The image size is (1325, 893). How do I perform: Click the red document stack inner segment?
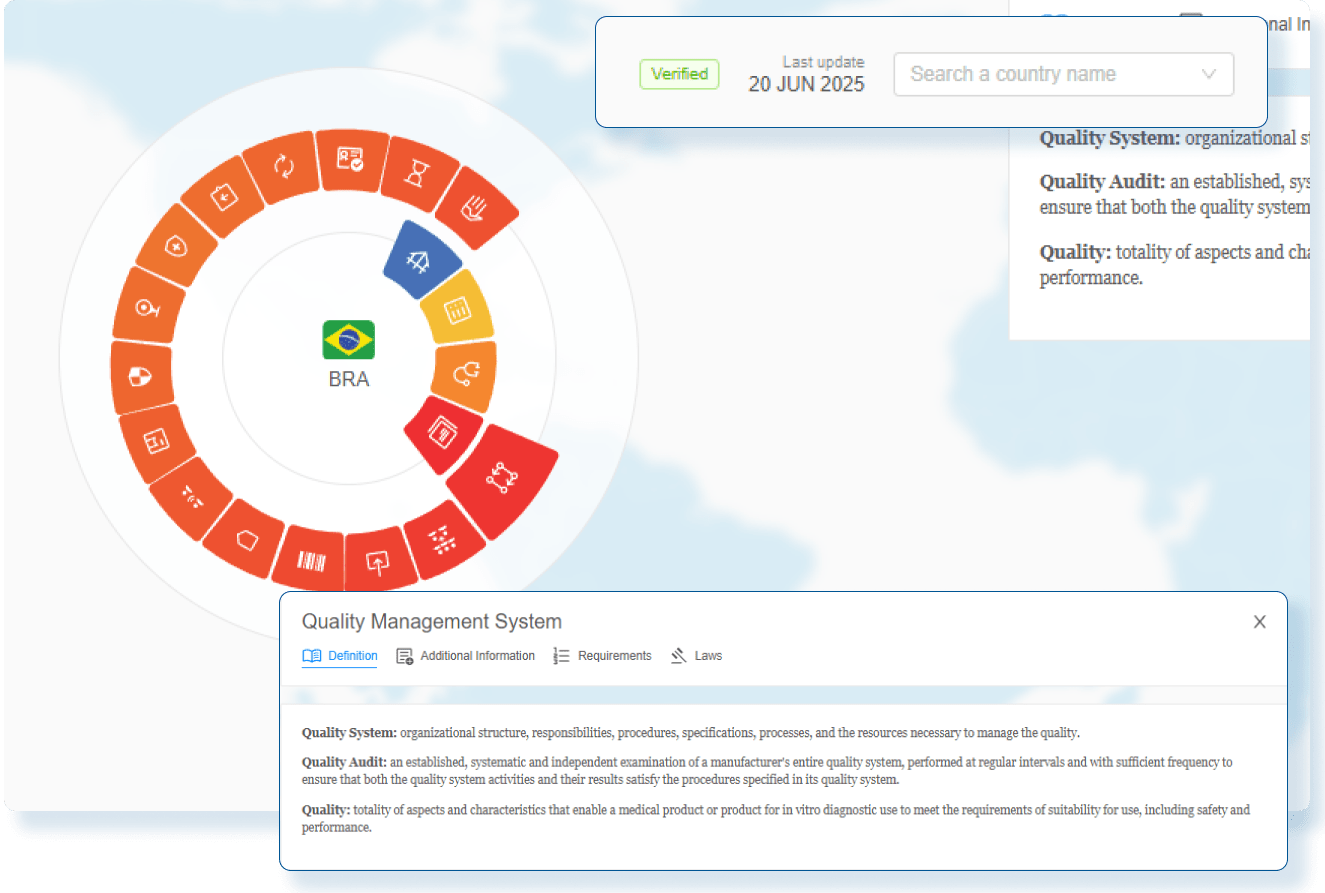pyautogui.click(x=441, y=433)
